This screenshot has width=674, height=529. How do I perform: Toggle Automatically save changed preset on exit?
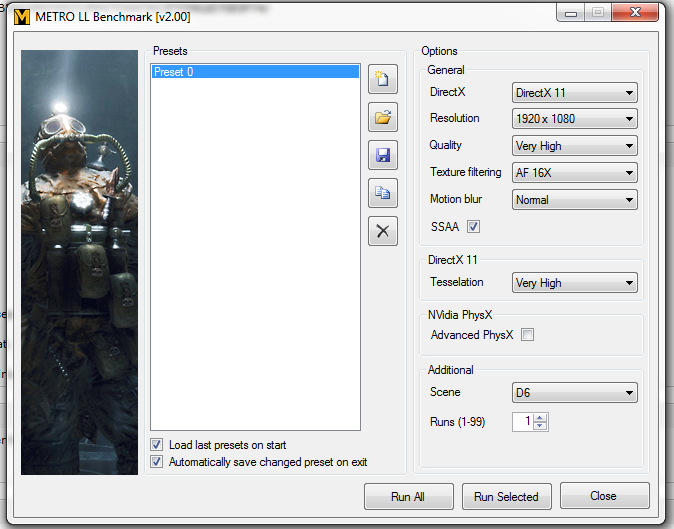click(156, 462)
